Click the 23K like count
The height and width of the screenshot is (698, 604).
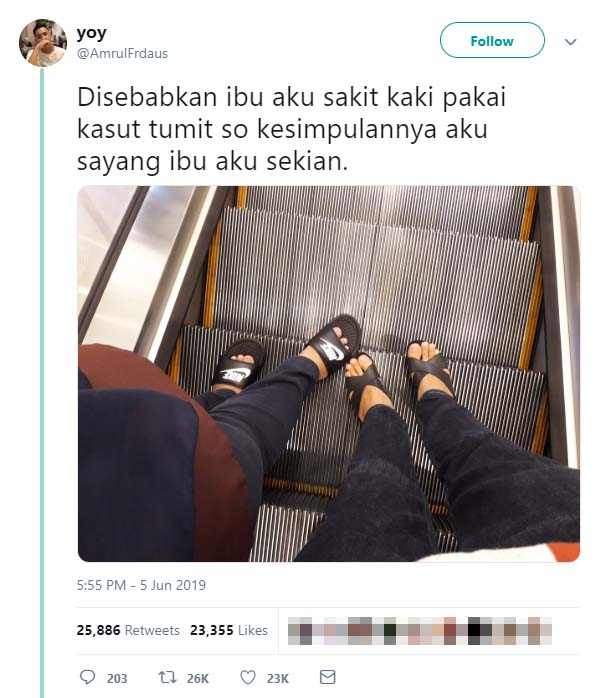coord(278,678)
